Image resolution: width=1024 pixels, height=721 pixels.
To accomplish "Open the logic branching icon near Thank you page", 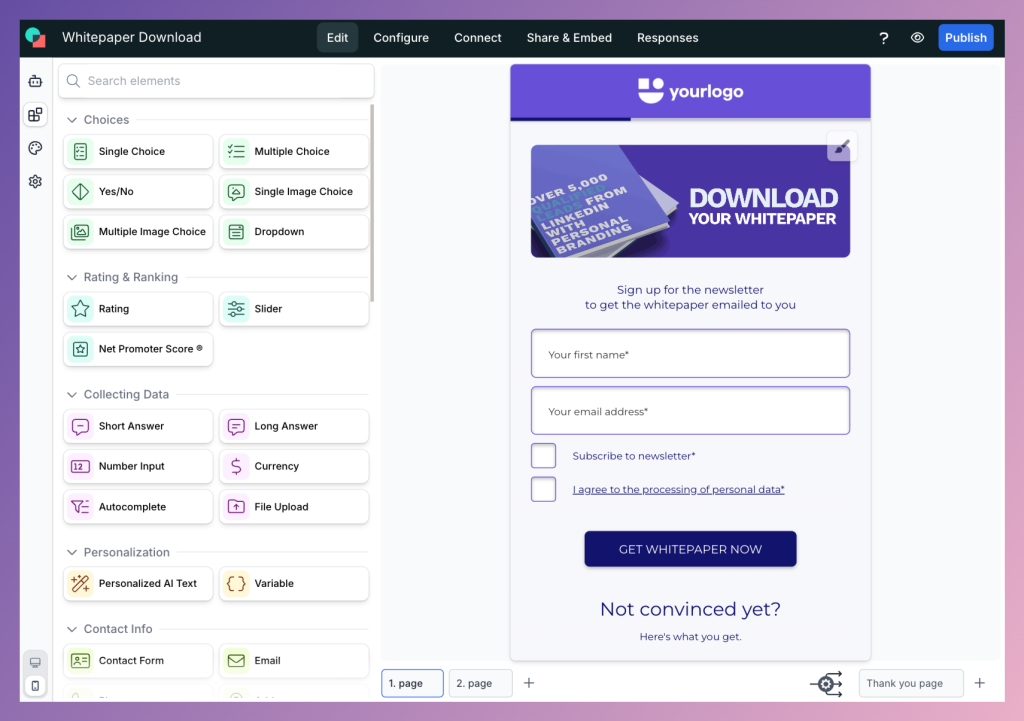I will 826,683.
